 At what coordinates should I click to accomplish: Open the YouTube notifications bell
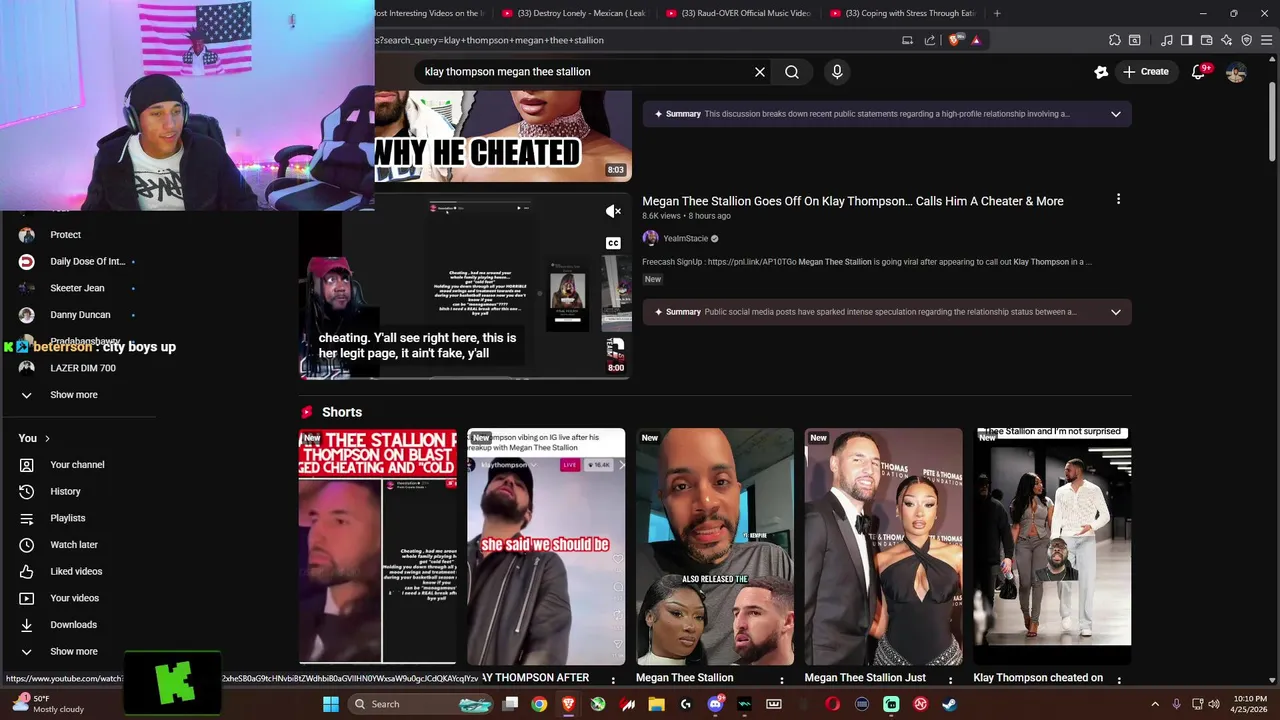[1198, 72]
